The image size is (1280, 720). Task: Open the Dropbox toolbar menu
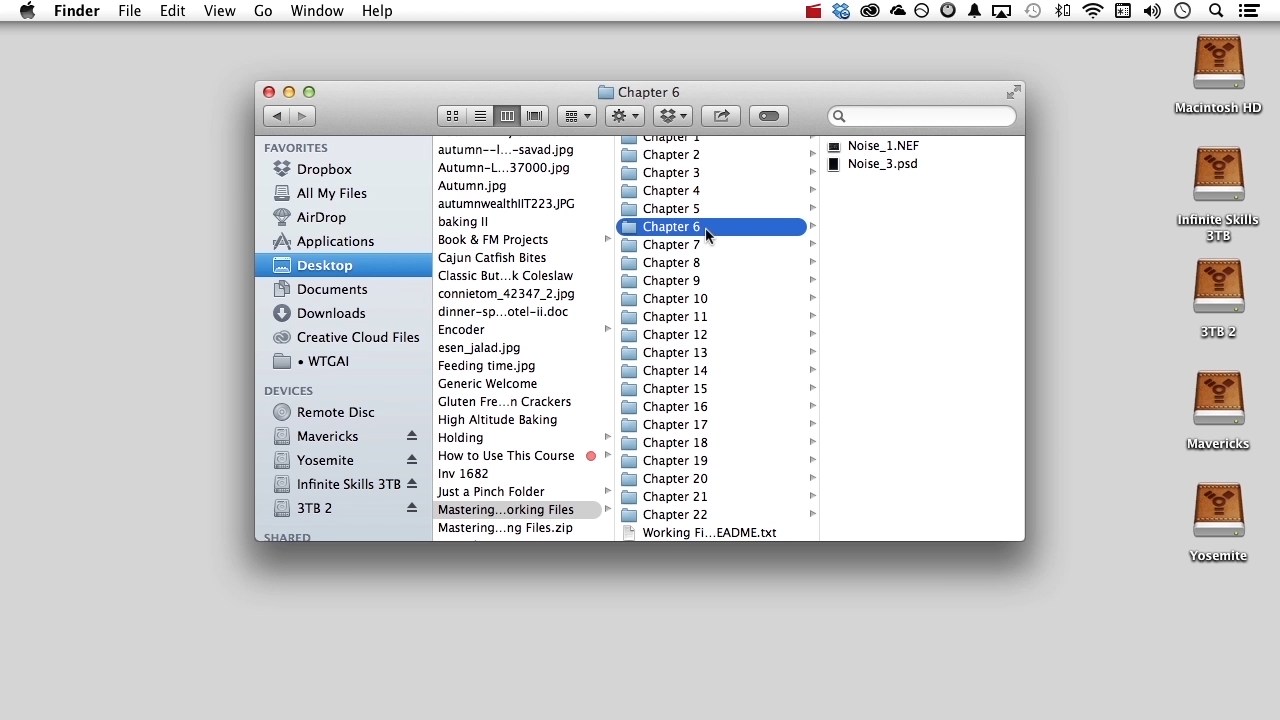[x=672, y=116]
